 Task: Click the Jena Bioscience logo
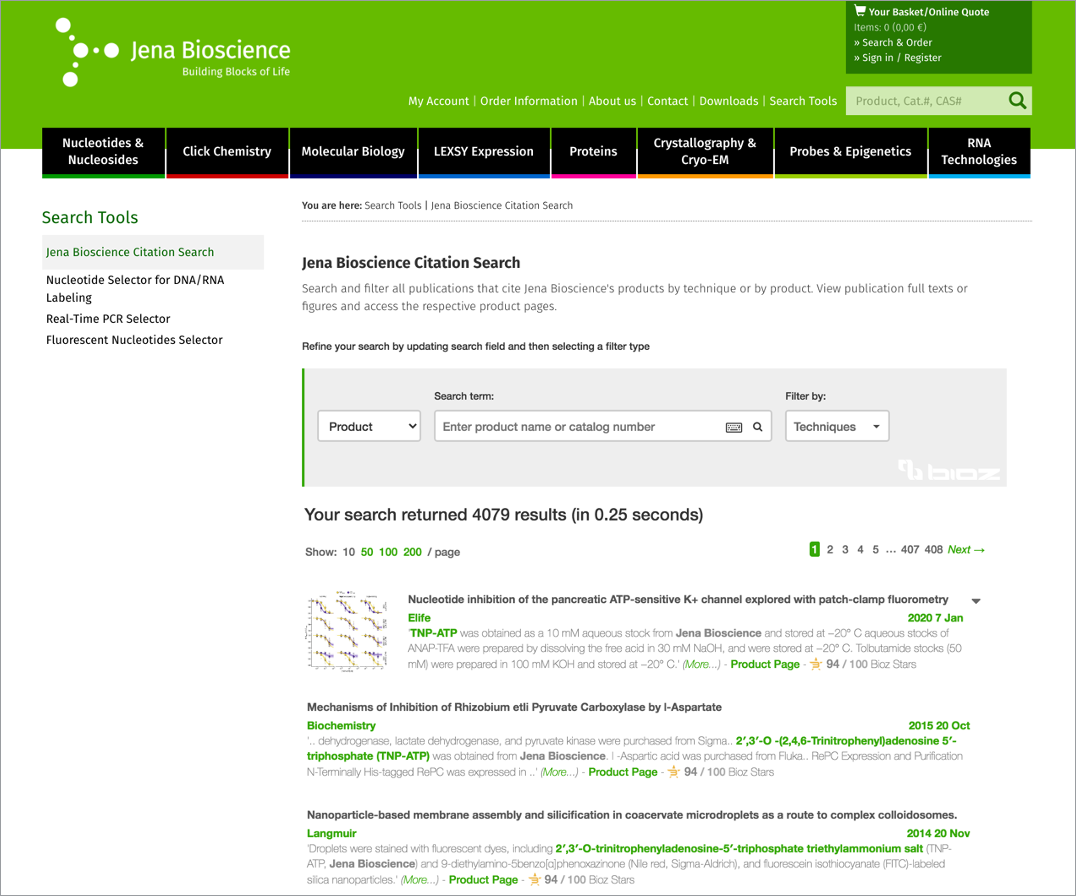pyautogui.click(x=172, y=53)
